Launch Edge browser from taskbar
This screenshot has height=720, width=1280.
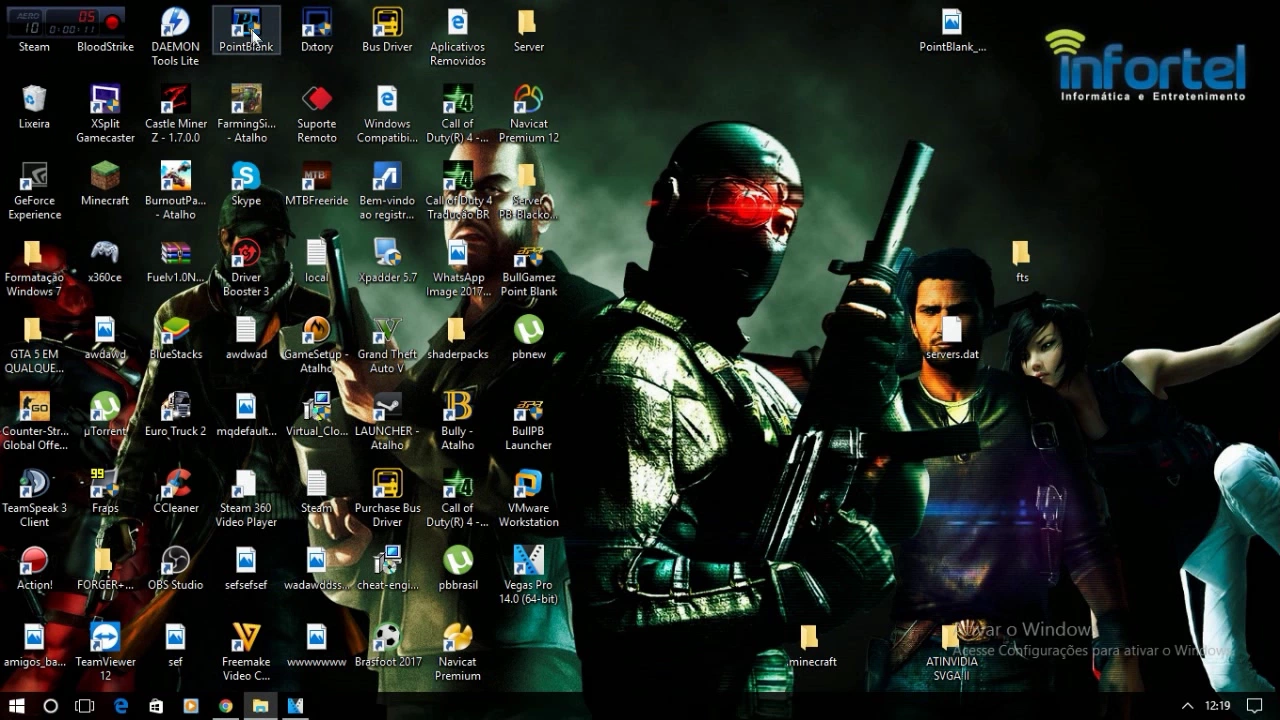(121, 706)
